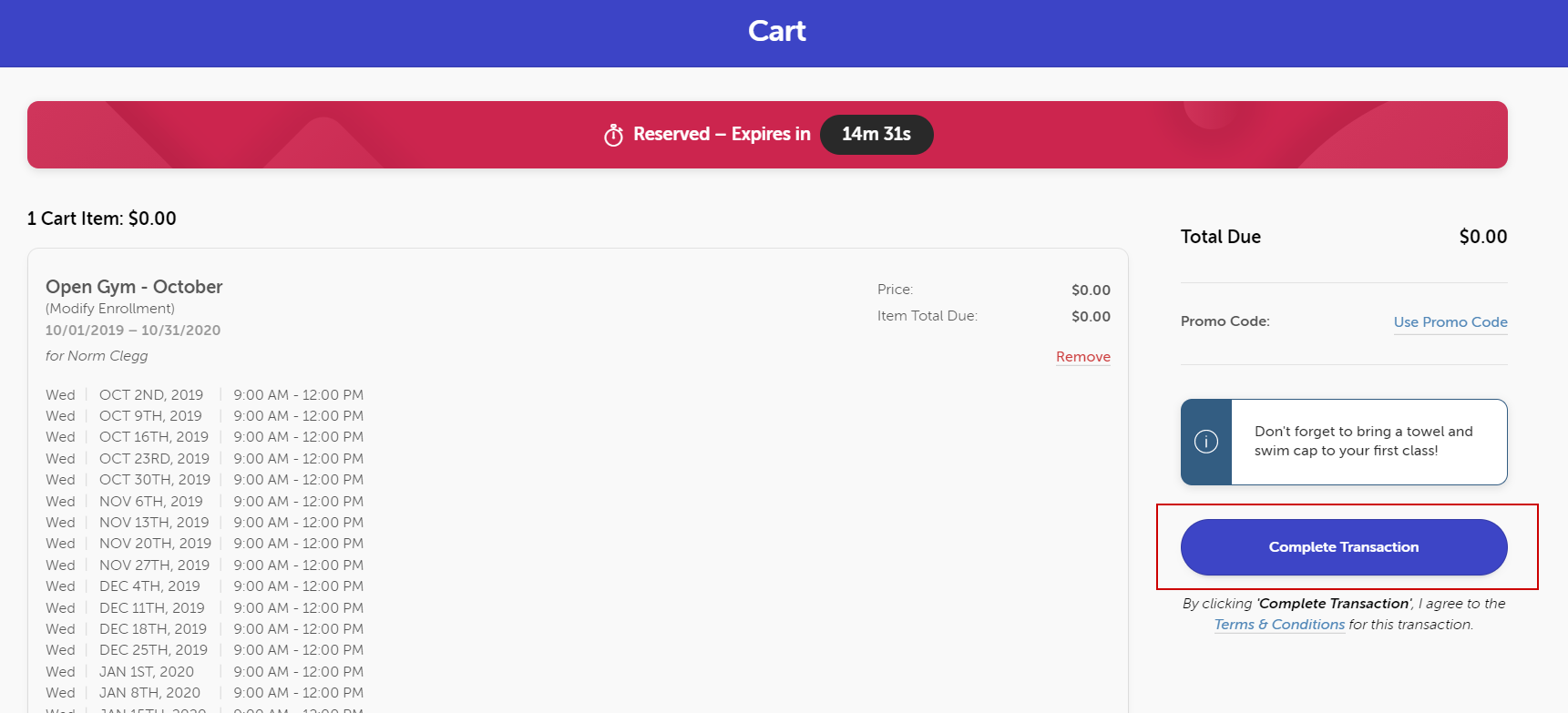
Task: Click the NOV 27TH, 2019 session row
Action: (x=205, y=565)
